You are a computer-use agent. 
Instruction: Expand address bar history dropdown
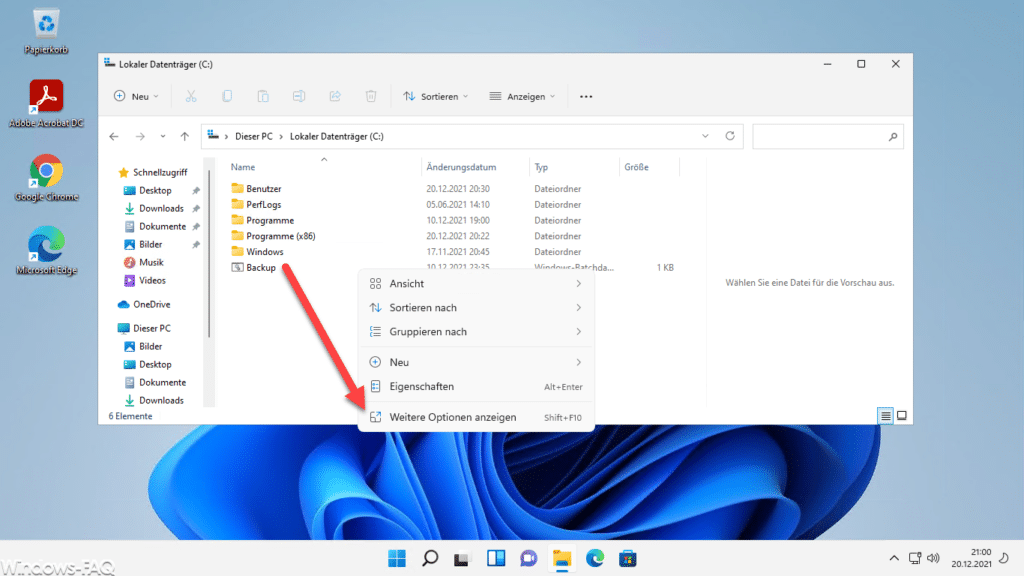point(705,136)
